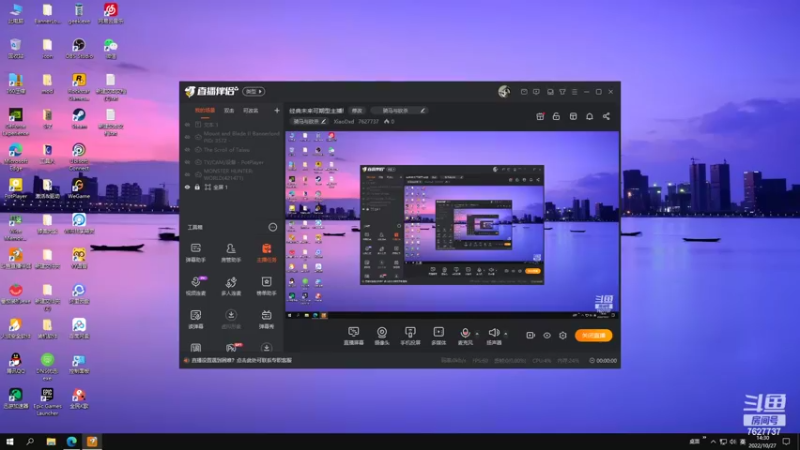Open customer service link in bottom notice bar

pos(241,360)
